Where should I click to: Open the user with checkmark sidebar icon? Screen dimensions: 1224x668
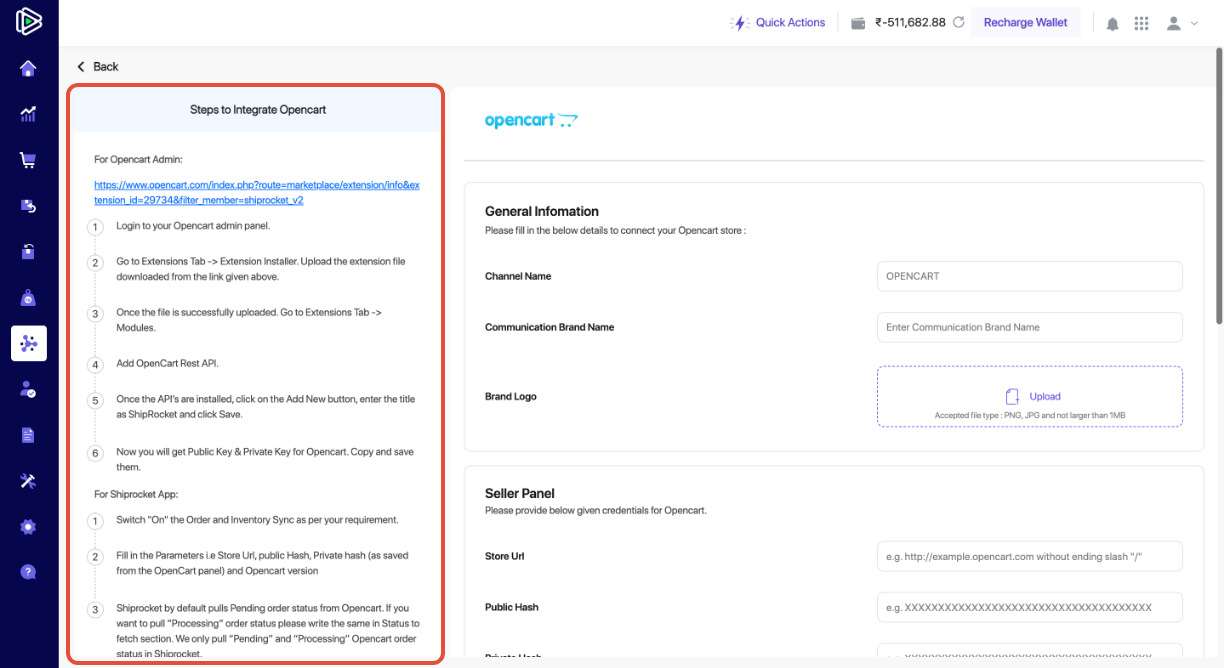[28, 389]
